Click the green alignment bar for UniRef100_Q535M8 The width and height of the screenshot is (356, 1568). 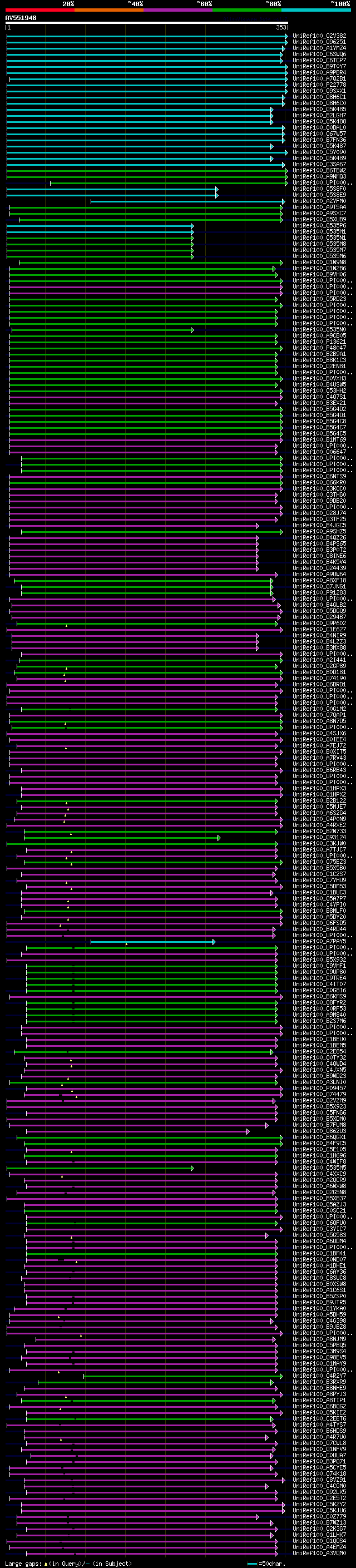point(100,244)
